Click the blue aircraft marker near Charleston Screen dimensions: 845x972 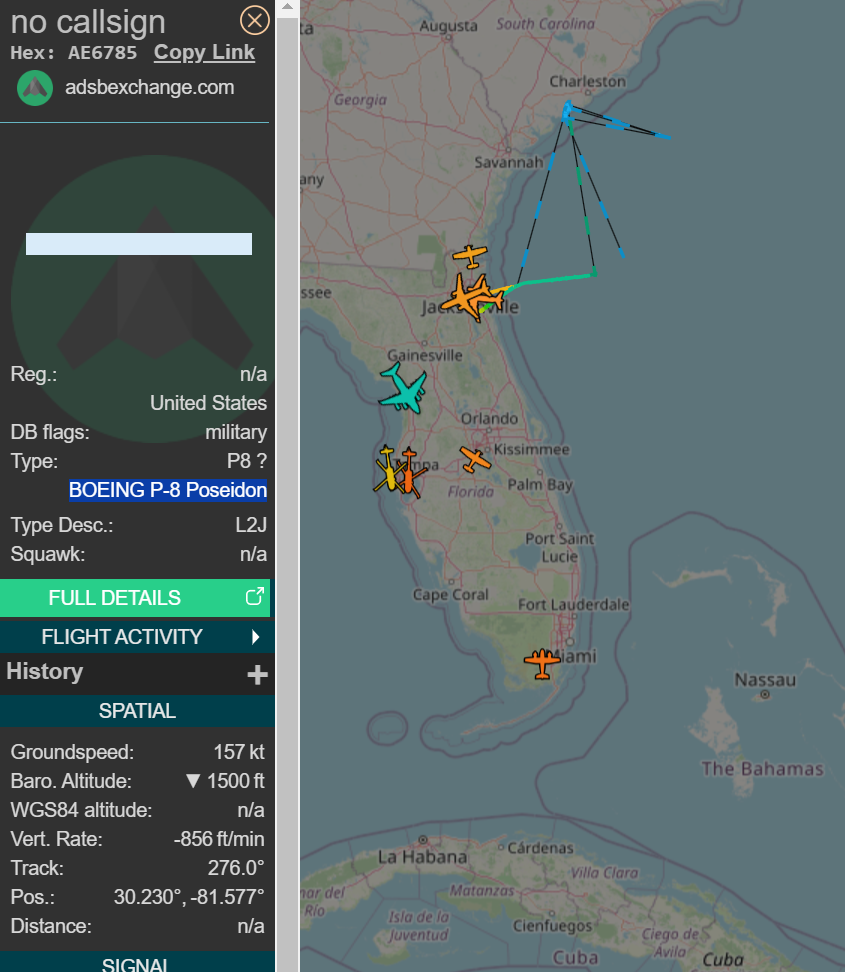pos(567,111)
